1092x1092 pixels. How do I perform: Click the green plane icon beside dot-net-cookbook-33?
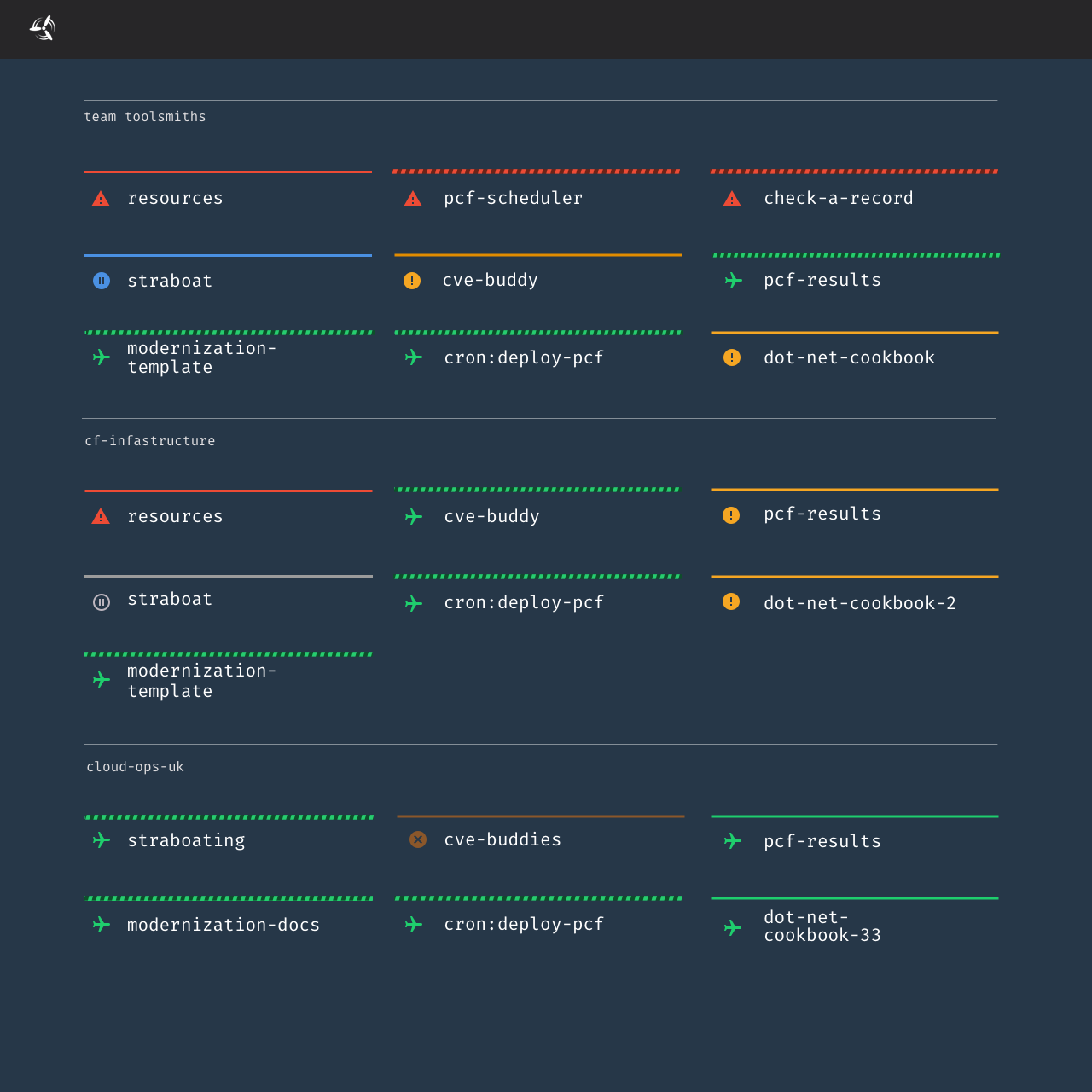click(733, 927)
